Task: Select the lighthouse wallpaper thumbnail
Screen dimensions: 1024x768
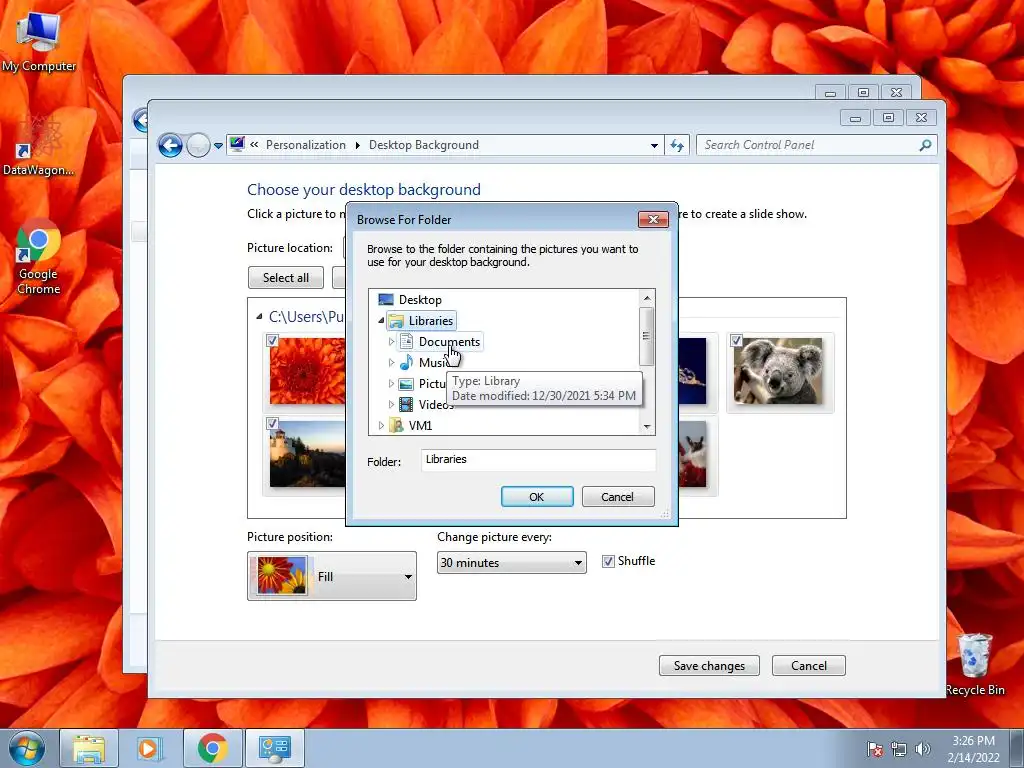Action: (x=308, y=454)
